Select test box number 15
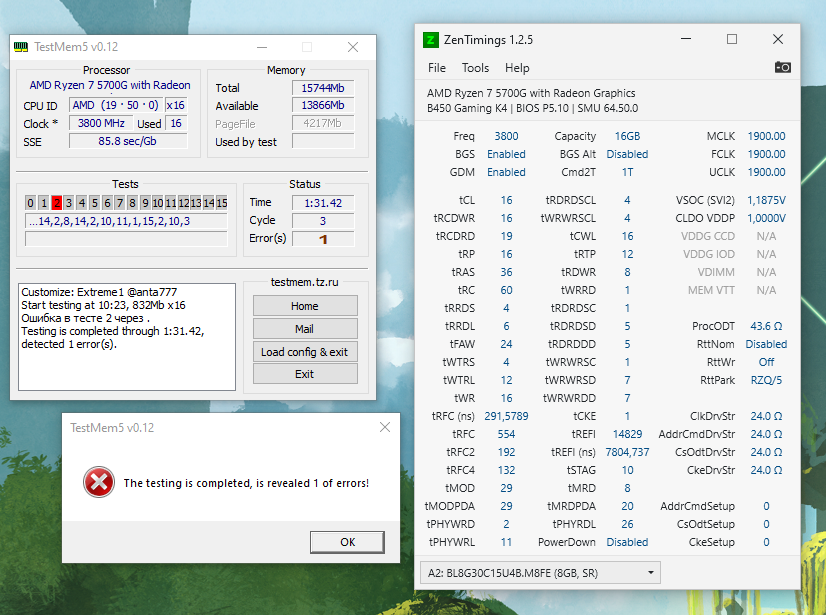The height and width of the screenshot is (615, 826). [222, 203]
